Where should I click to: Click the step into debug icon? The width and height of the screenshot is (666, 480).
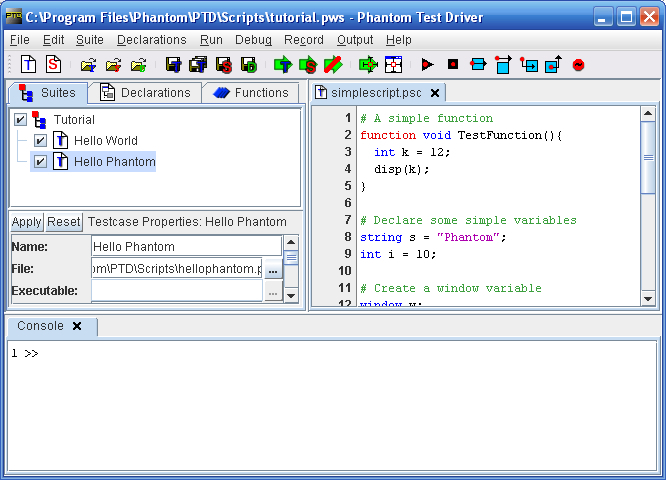tap(529, 65)
